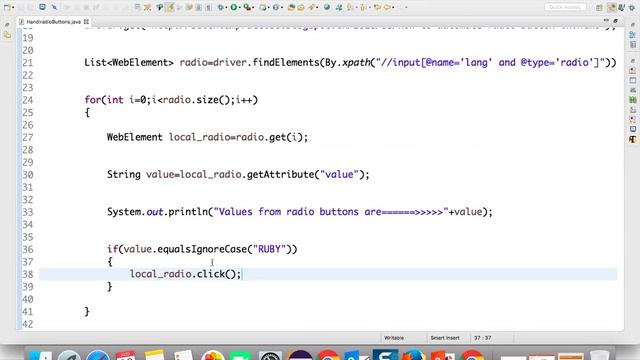Minimize the editor area
640x360 pixels.
606,20
